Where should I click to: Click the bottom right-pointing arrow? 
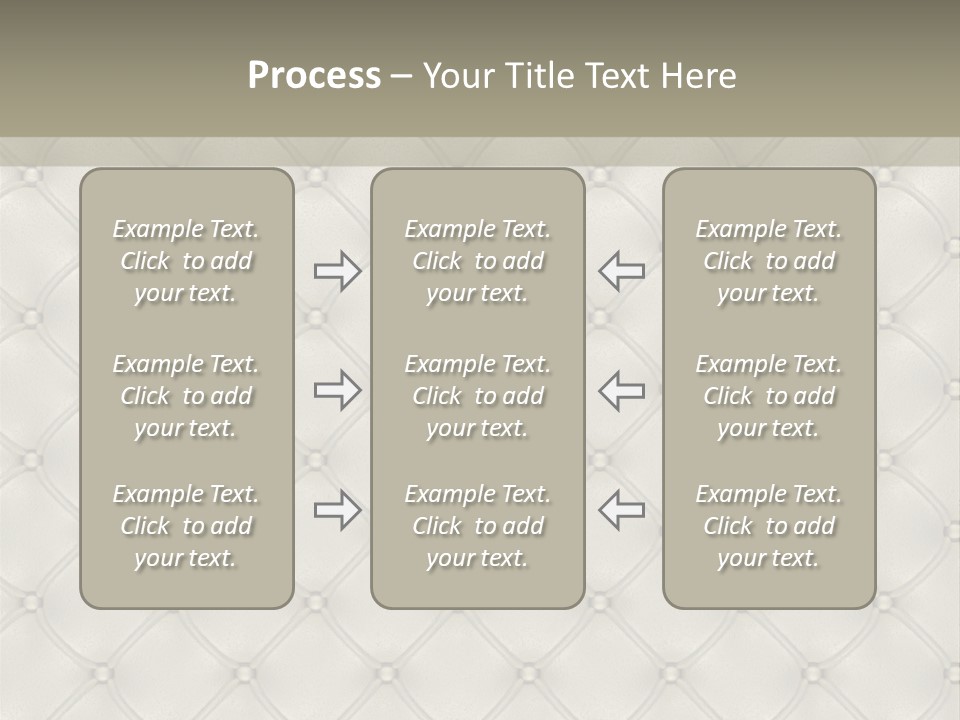click(x=338, y=510)
